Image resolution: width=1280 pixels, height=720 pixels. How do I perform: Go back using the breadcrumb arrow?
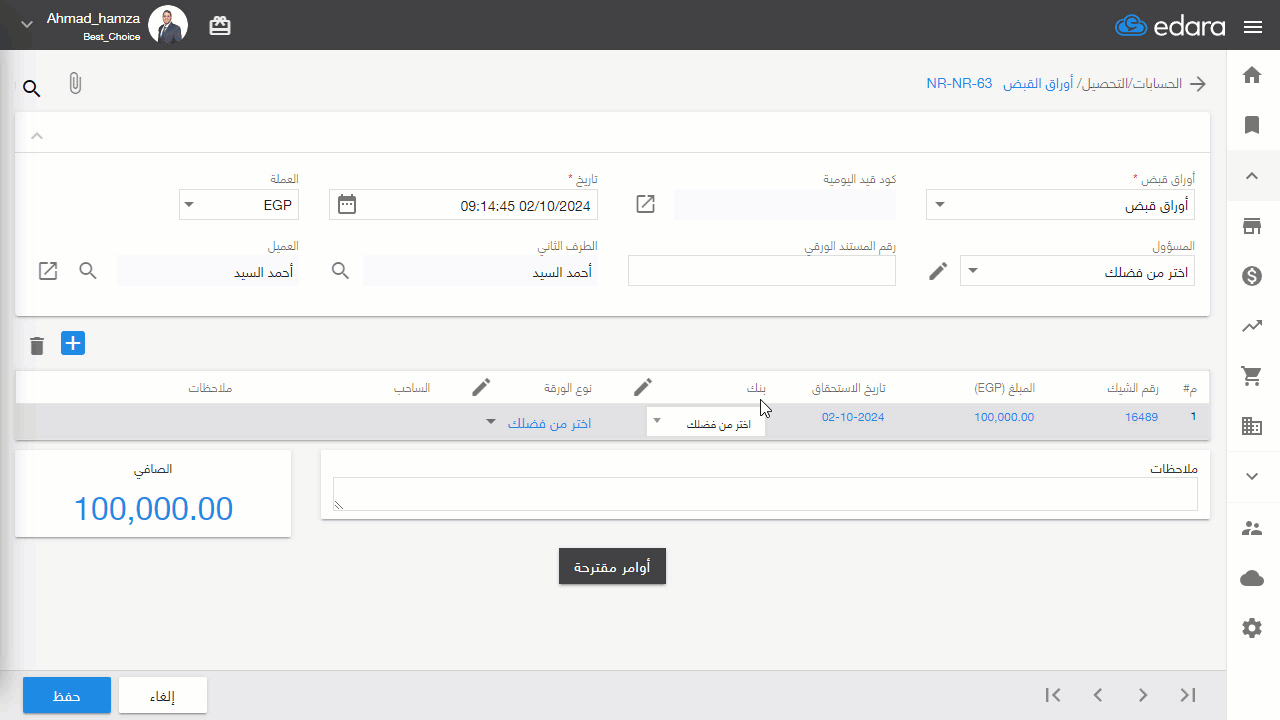pos(1197,84)
